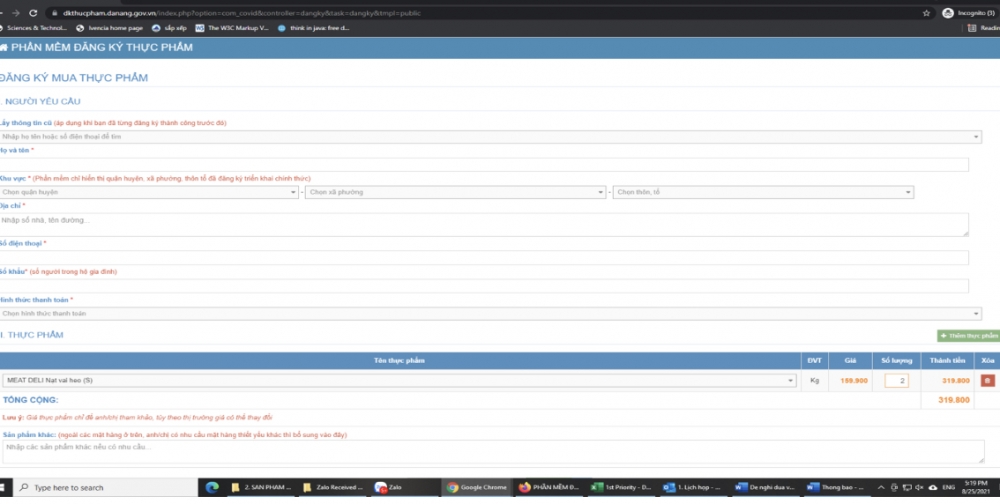Image resolution: width=1000 pixels, height=504 pixels.
Task: Click the 'Nhập số nhà, tên đường' address field
Action: [x=485, y=224]
